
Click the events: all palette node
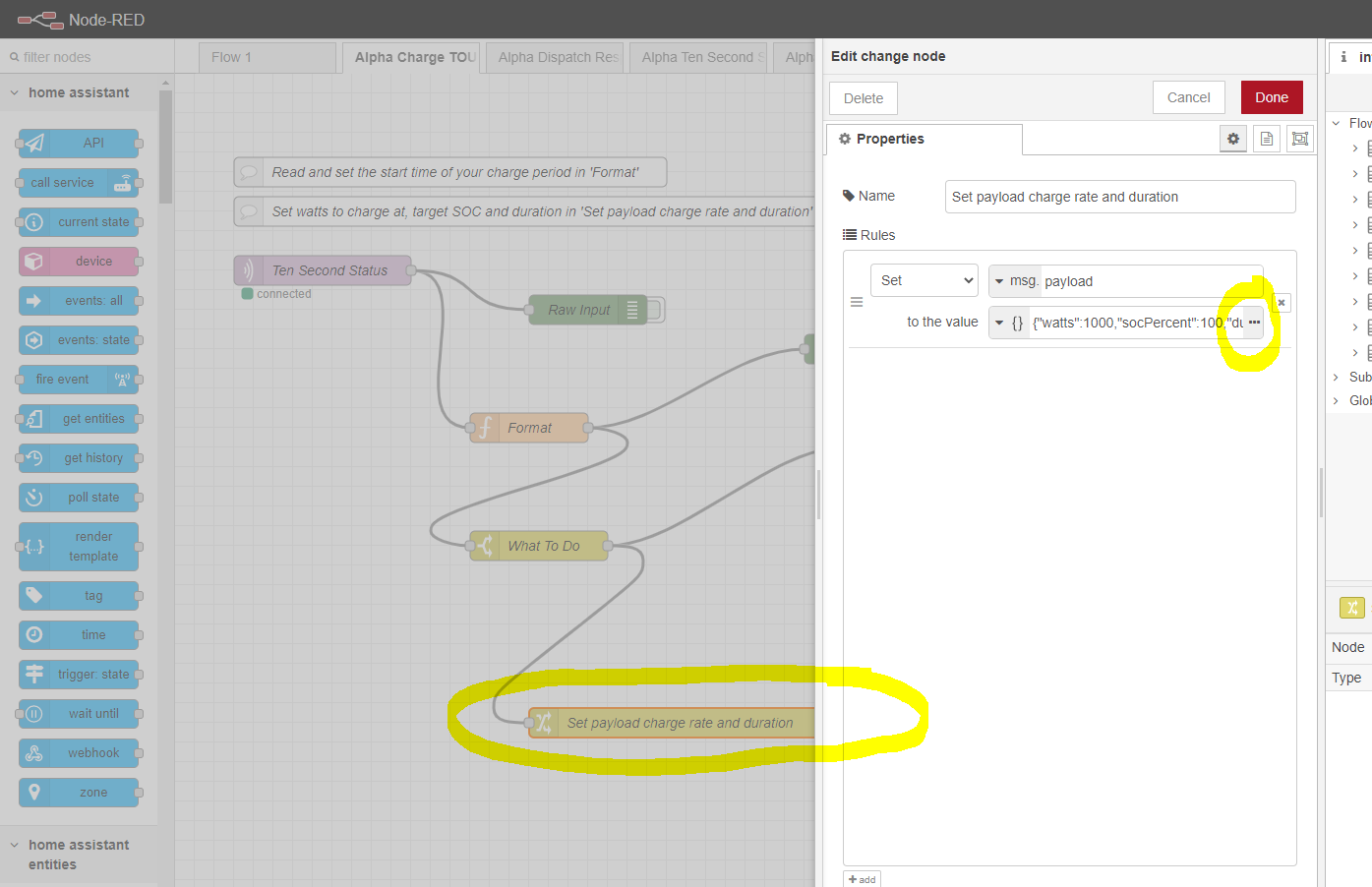[x=79, y=300]
